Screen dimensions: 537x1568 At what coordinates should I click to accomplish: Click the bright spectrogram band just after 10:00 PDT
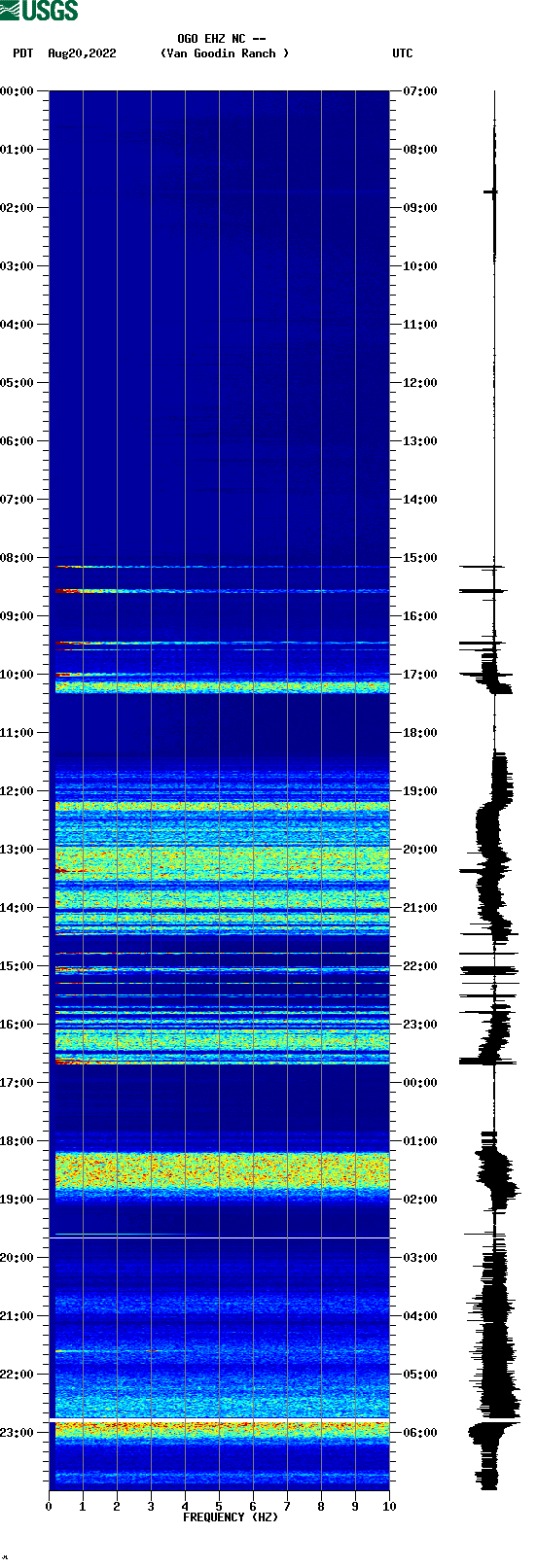pos(222,687)
